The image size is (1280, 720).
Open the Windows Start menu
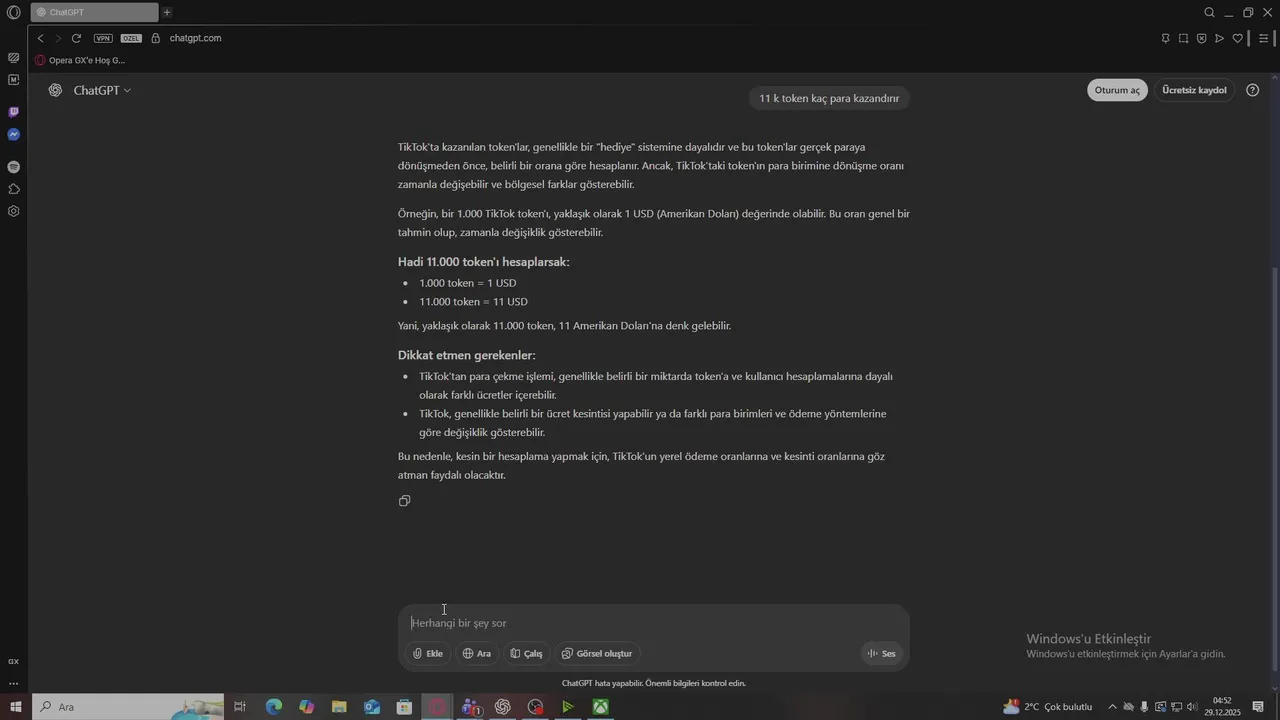[x=15, y=707]
